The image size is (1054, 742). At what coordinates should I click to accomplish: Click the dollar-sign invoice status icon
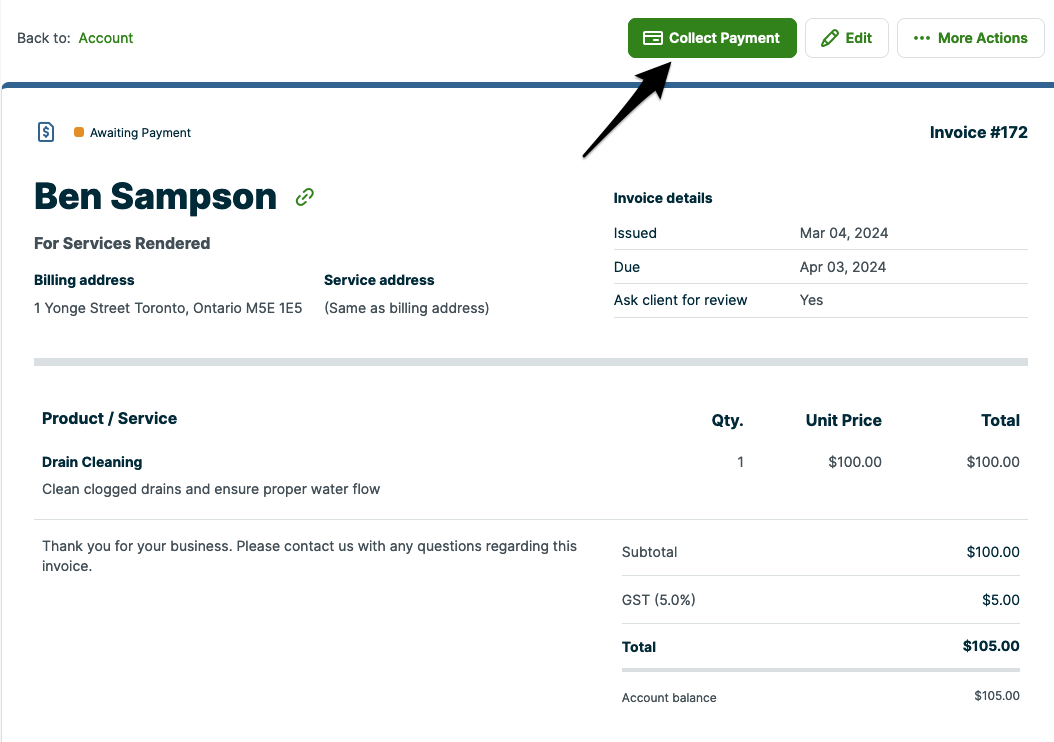tap(45, 132)
